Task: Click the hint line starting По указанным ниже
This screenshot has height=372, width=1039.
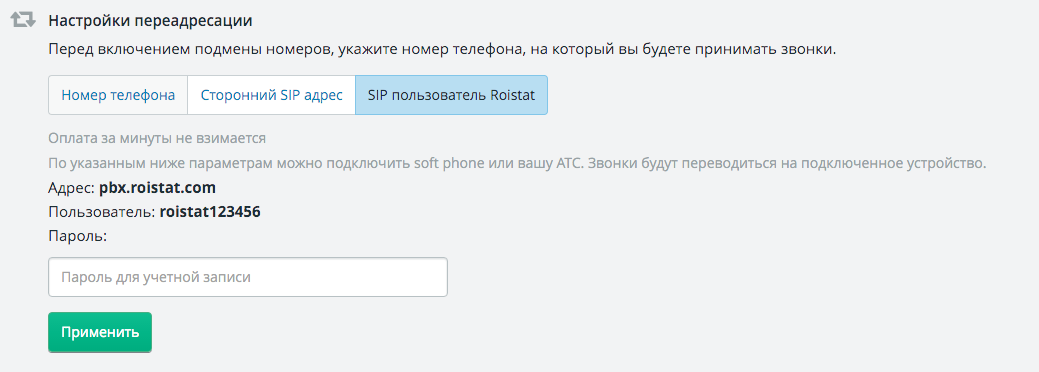Action: tap(518, 164)
